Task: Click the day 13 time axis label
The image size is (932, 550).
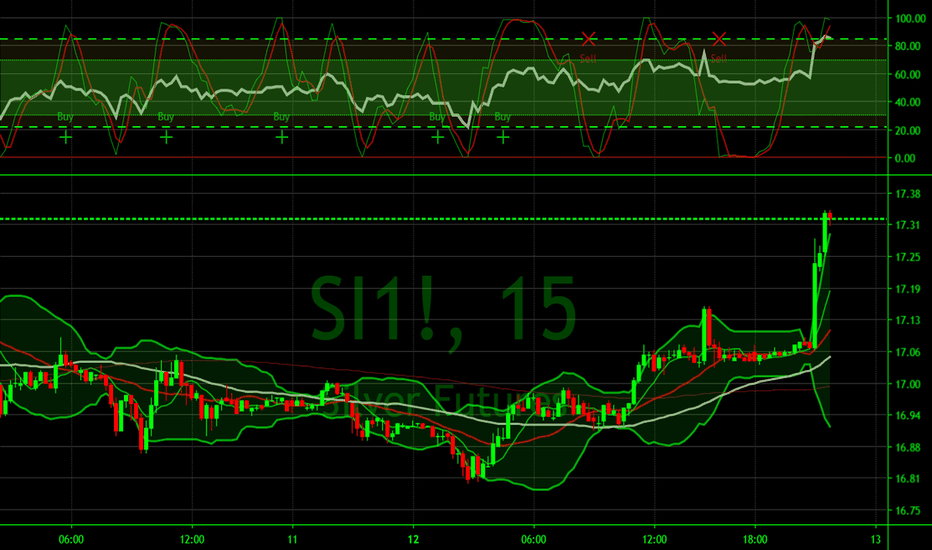Action: 876,540
